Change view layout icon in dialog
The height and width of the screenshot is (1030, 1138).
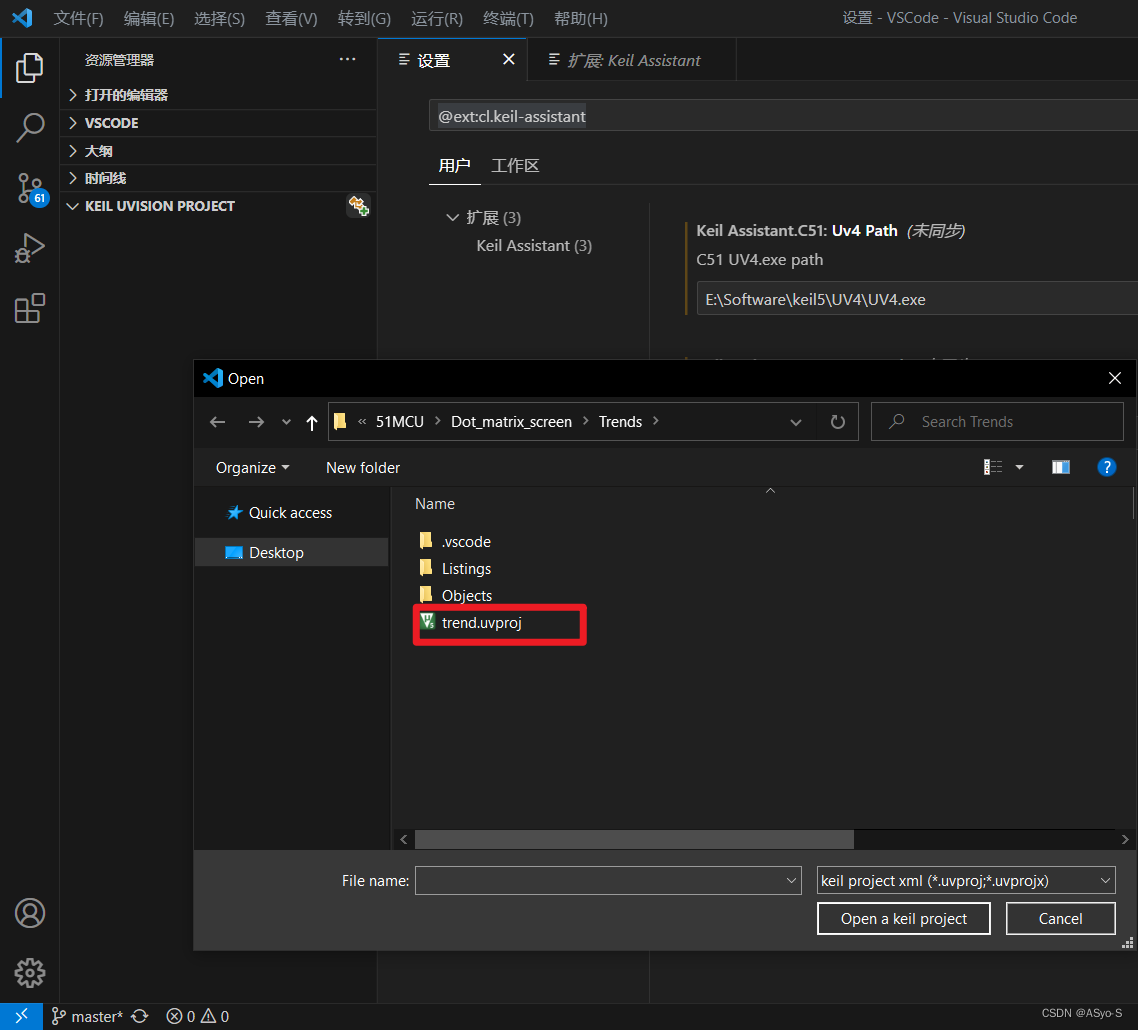tap(992, 467)
